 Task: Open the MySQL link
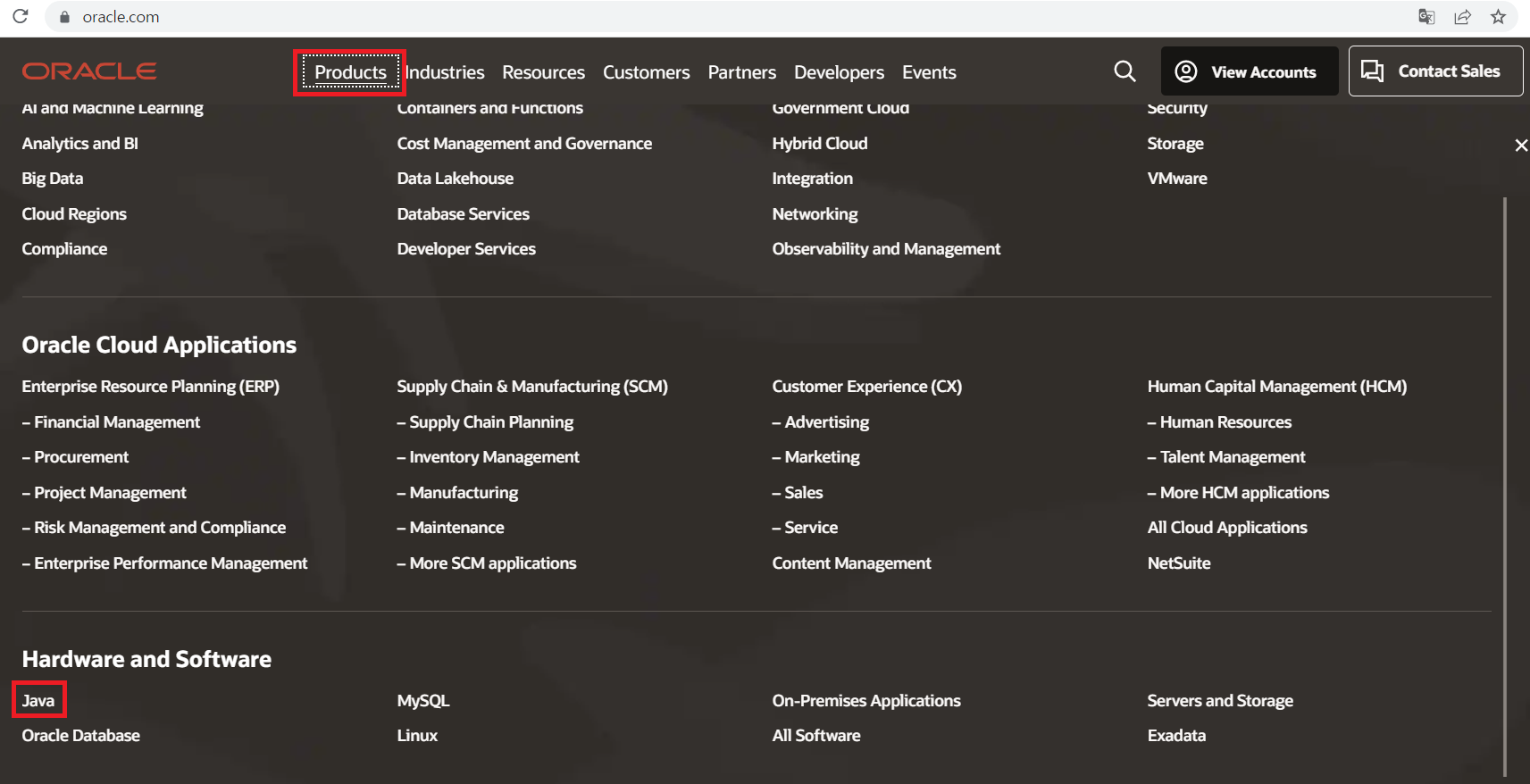coord(423,701)
